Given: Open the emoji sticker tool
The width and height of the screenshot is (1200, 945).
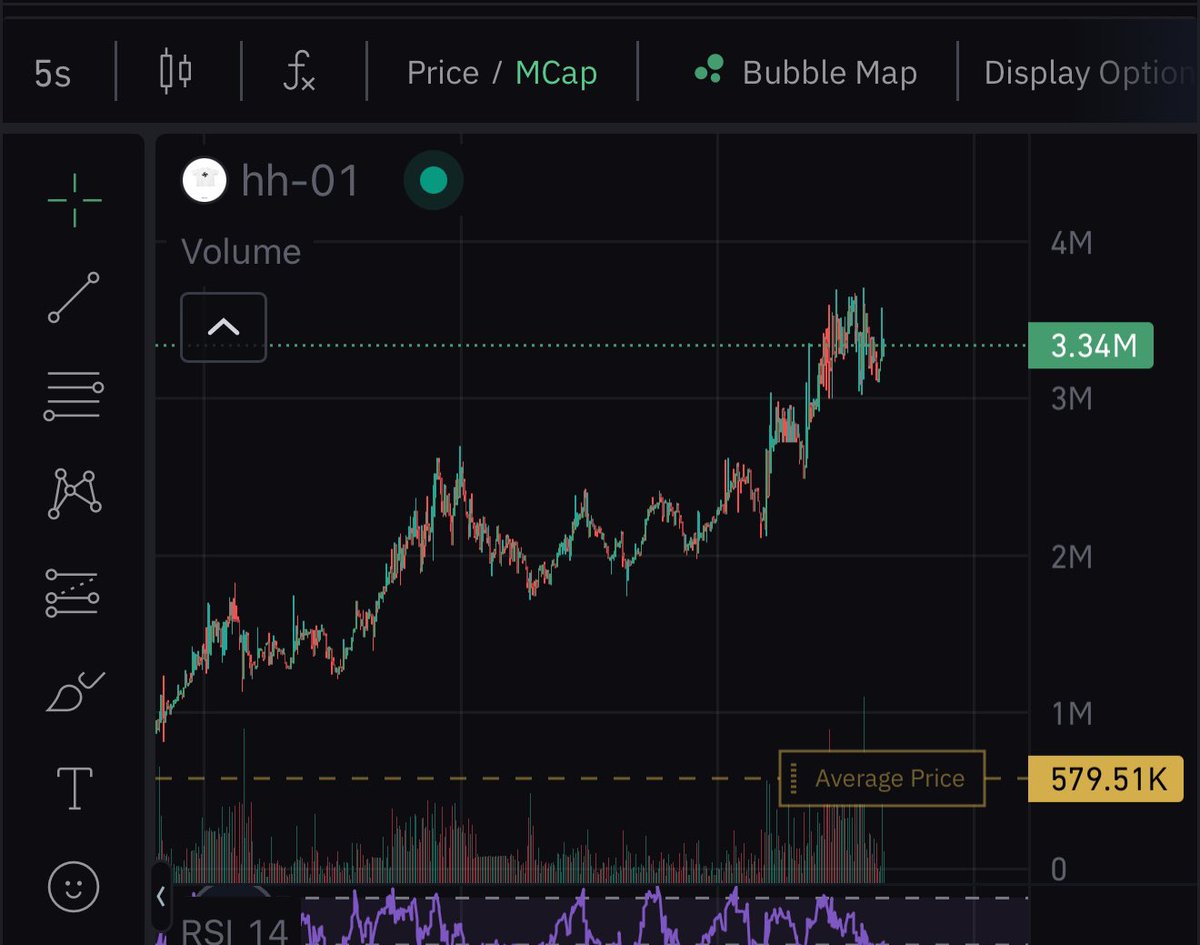Looking at the screenshot, I should 74,886.
